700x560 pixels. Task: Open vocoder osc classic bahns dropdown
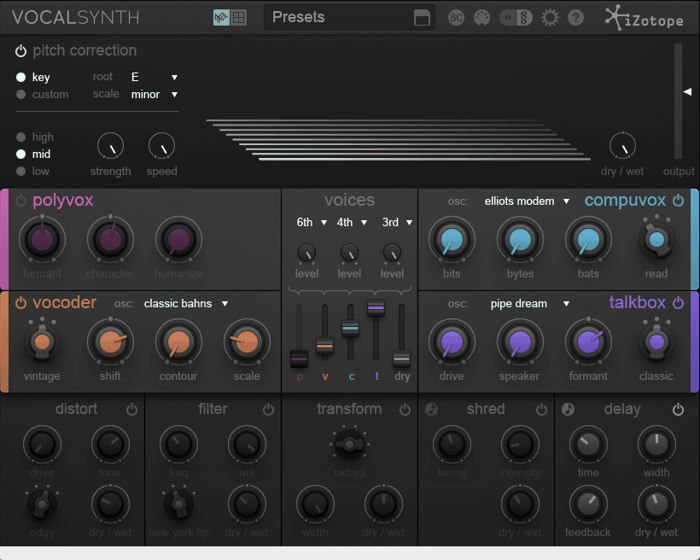(186, 304)
